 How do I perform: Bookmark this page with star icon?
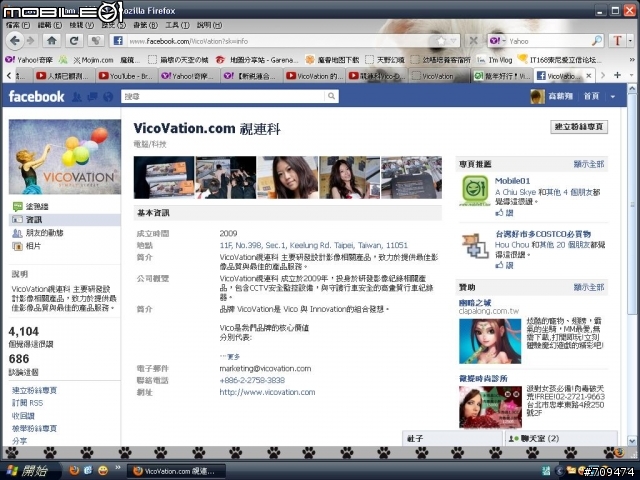[x=441, y=41]
